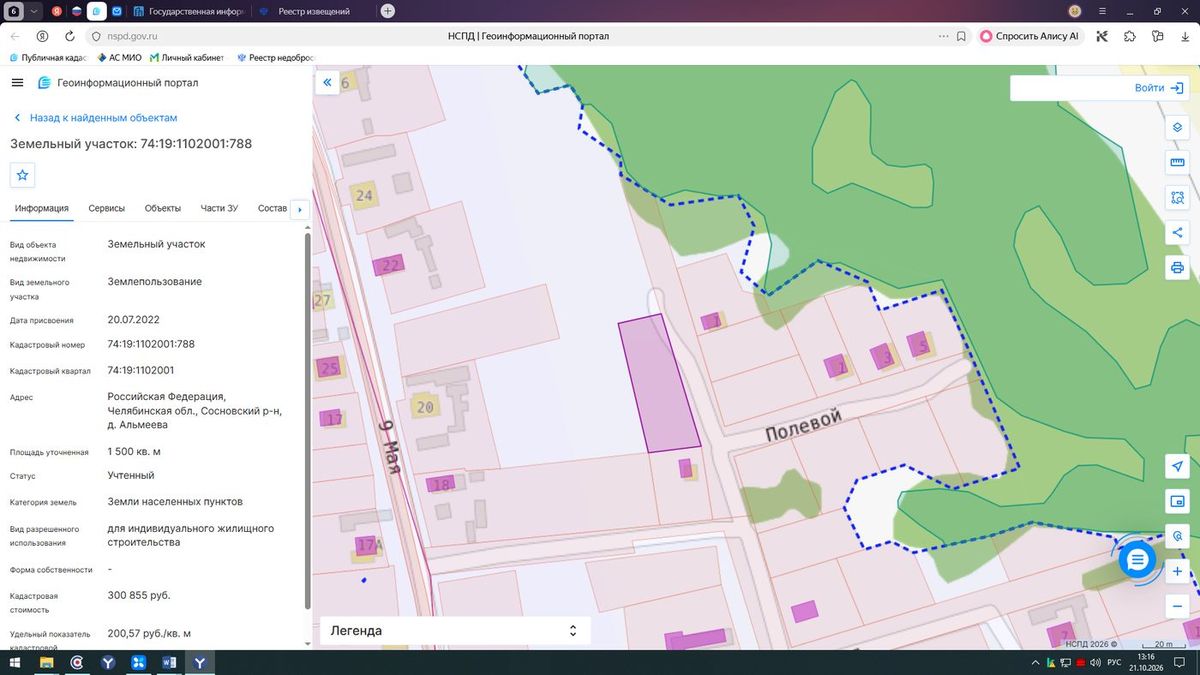Open the Части ЗУ tab

pyautogui.click(x=219, y=208)
